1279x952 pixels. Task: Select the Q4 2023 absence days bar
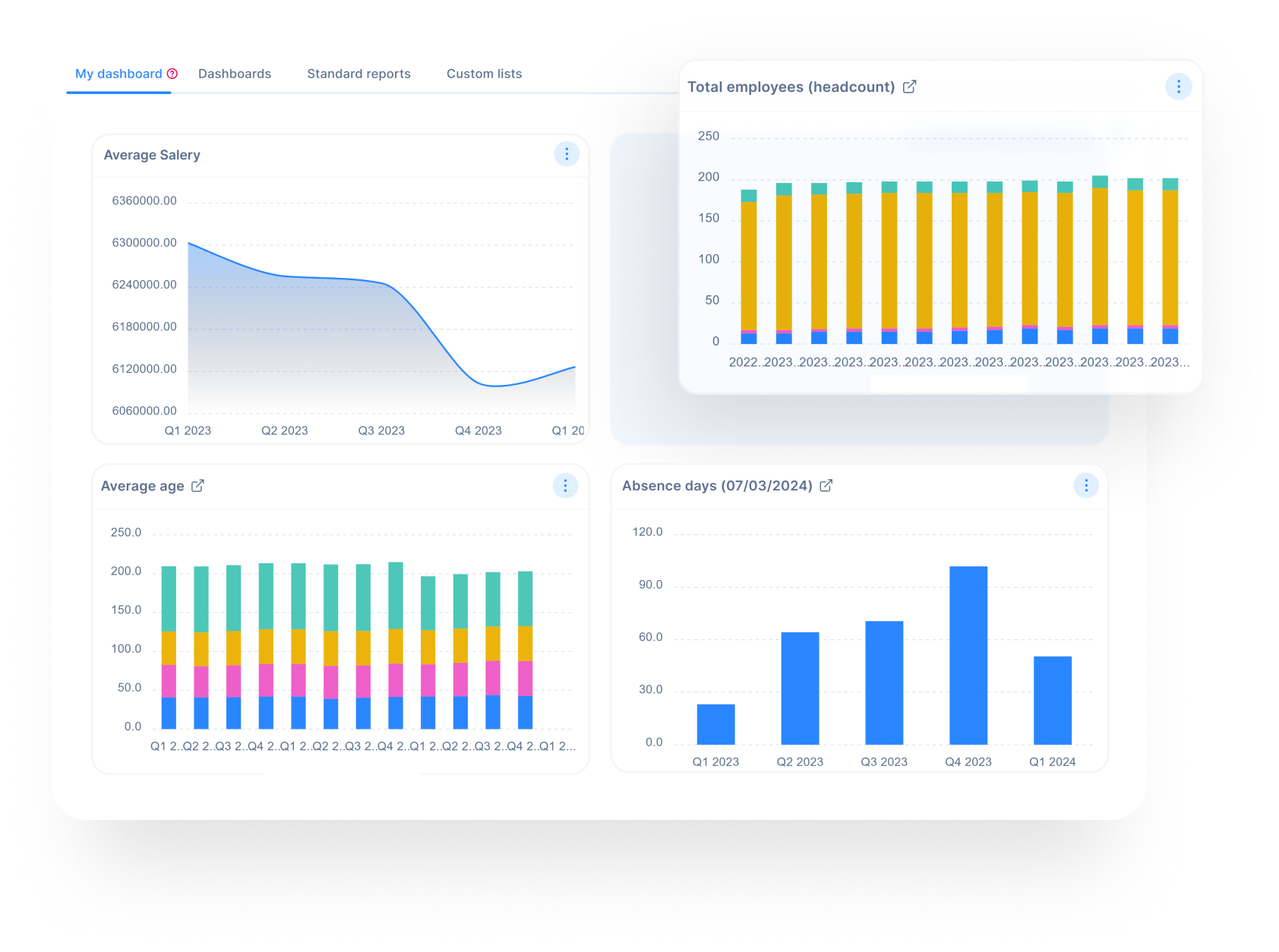click(x=968, y=655)
